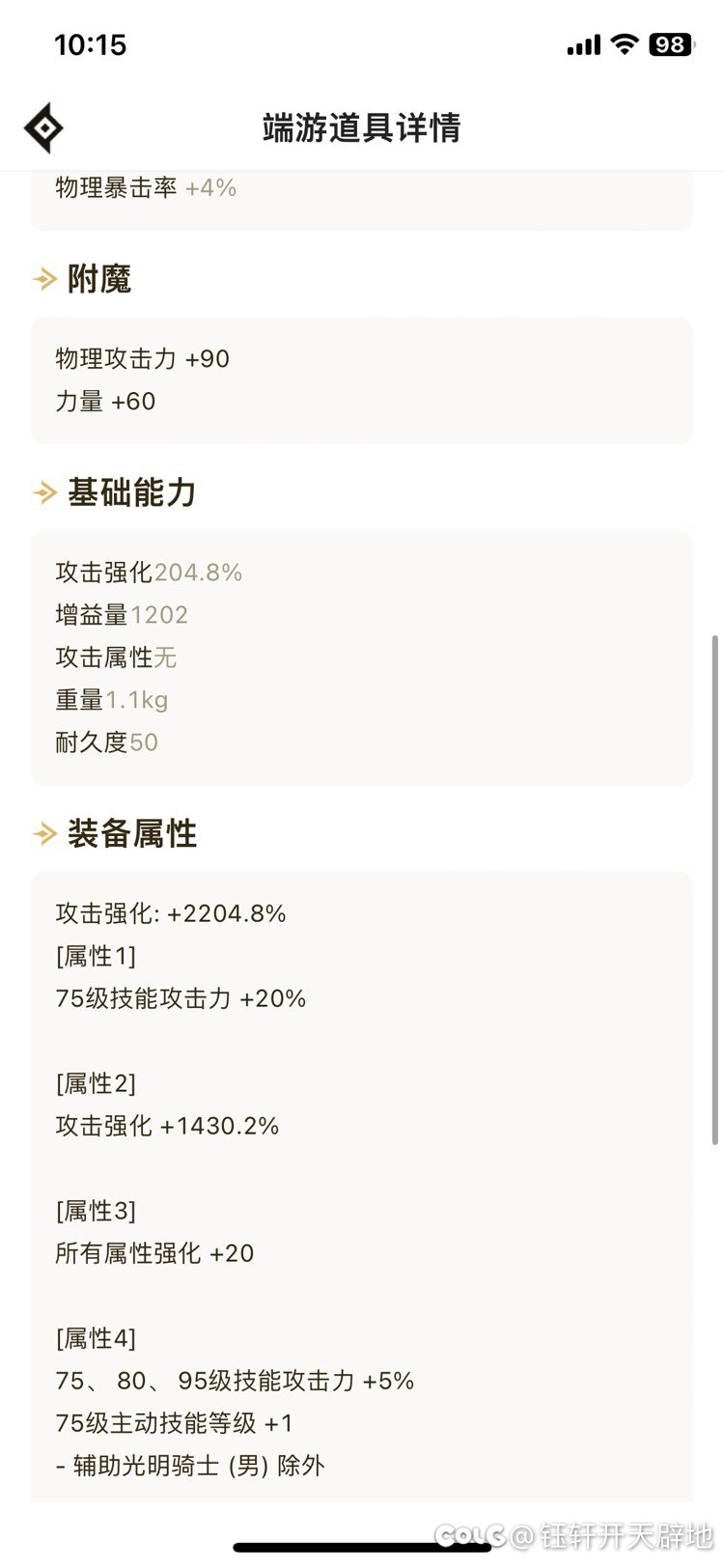Tap the Wi-Fi status icon
This screenshot has width=724, height=1568.
(626, 44)
